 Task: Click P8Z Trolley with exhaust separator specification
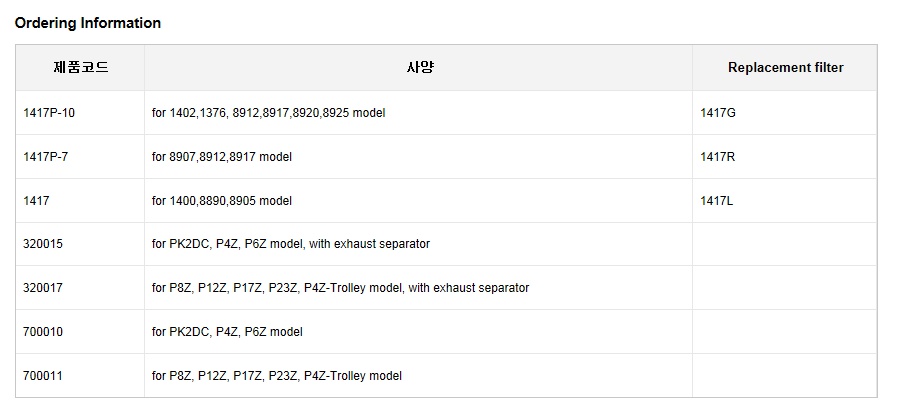[x=340, y=288]
